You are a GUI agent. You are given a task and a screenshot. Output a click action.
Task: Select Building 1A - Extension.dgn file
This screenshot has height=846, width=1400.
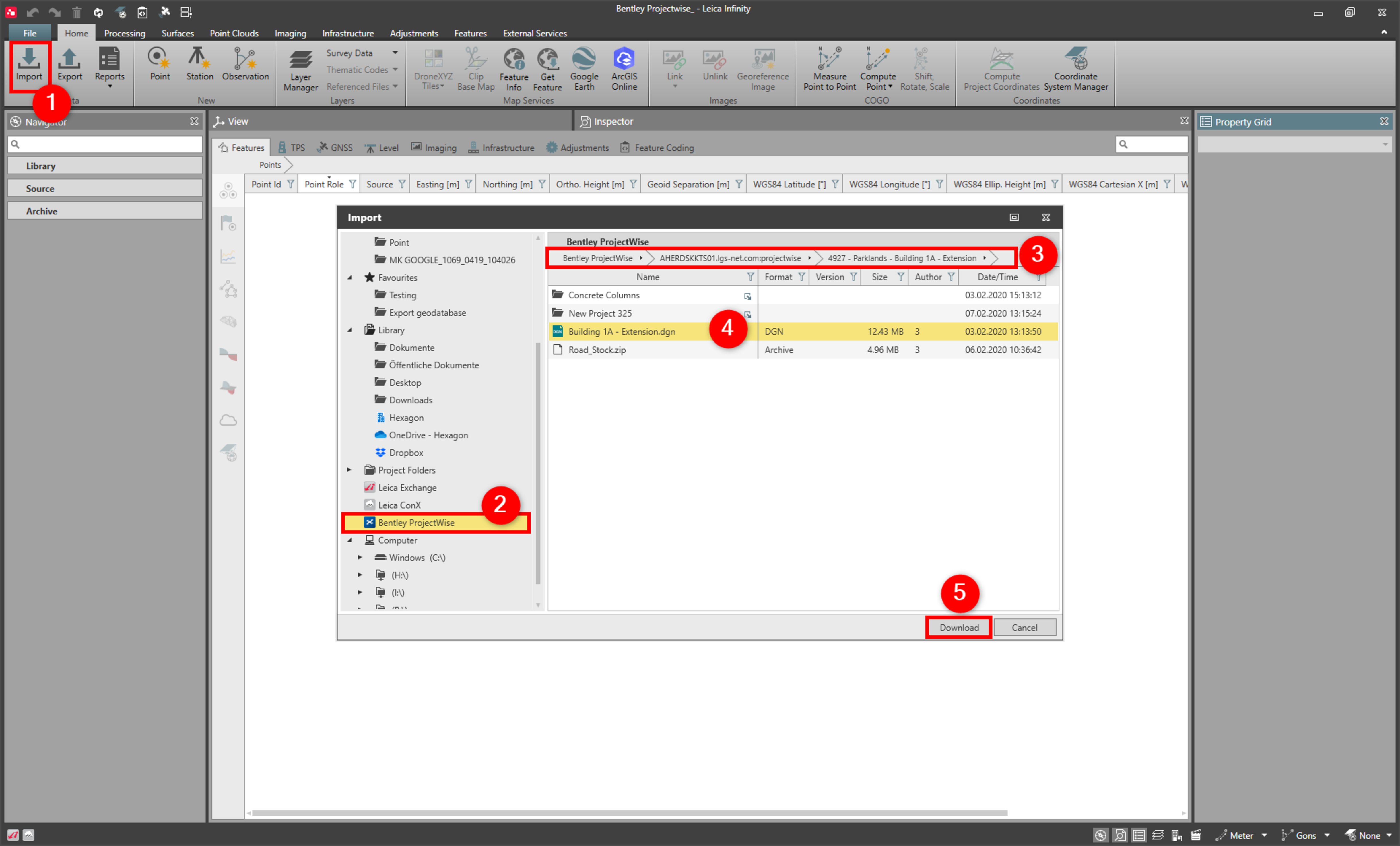point(802,331)
